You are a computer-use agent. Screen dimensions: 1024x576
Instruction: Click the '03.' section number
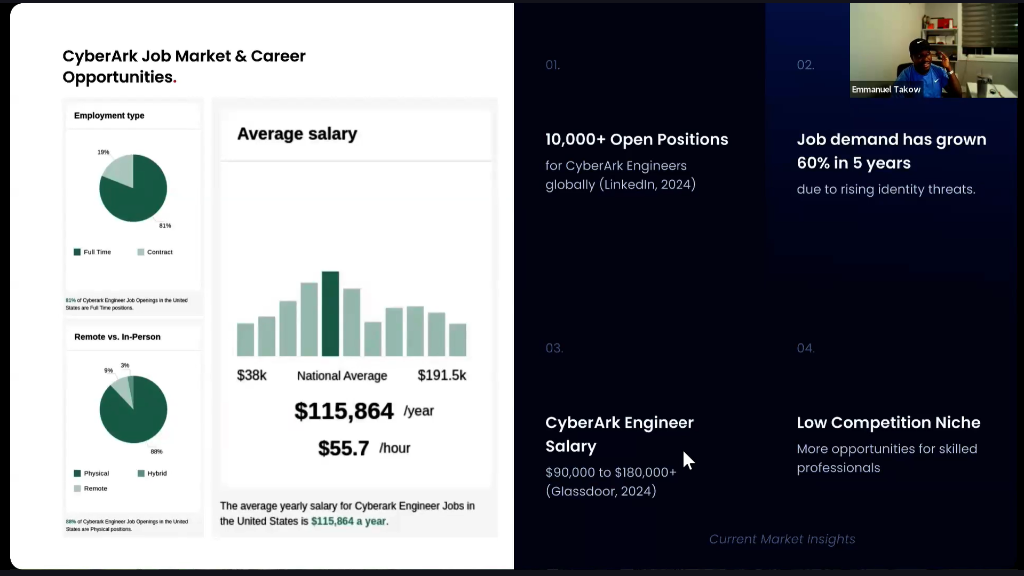(x=554, y=348)
